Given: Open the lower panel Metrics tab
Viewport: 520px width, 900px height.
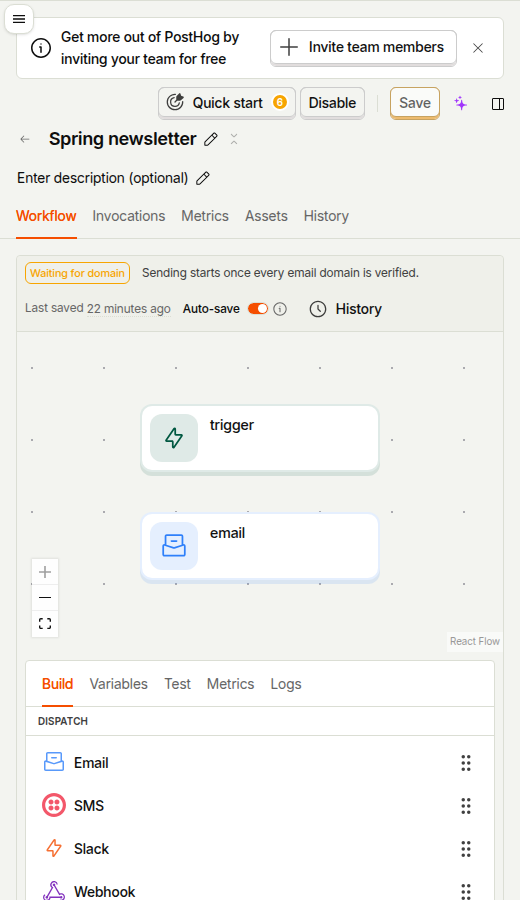Looking at the screenshot, I should click(230, 684).
